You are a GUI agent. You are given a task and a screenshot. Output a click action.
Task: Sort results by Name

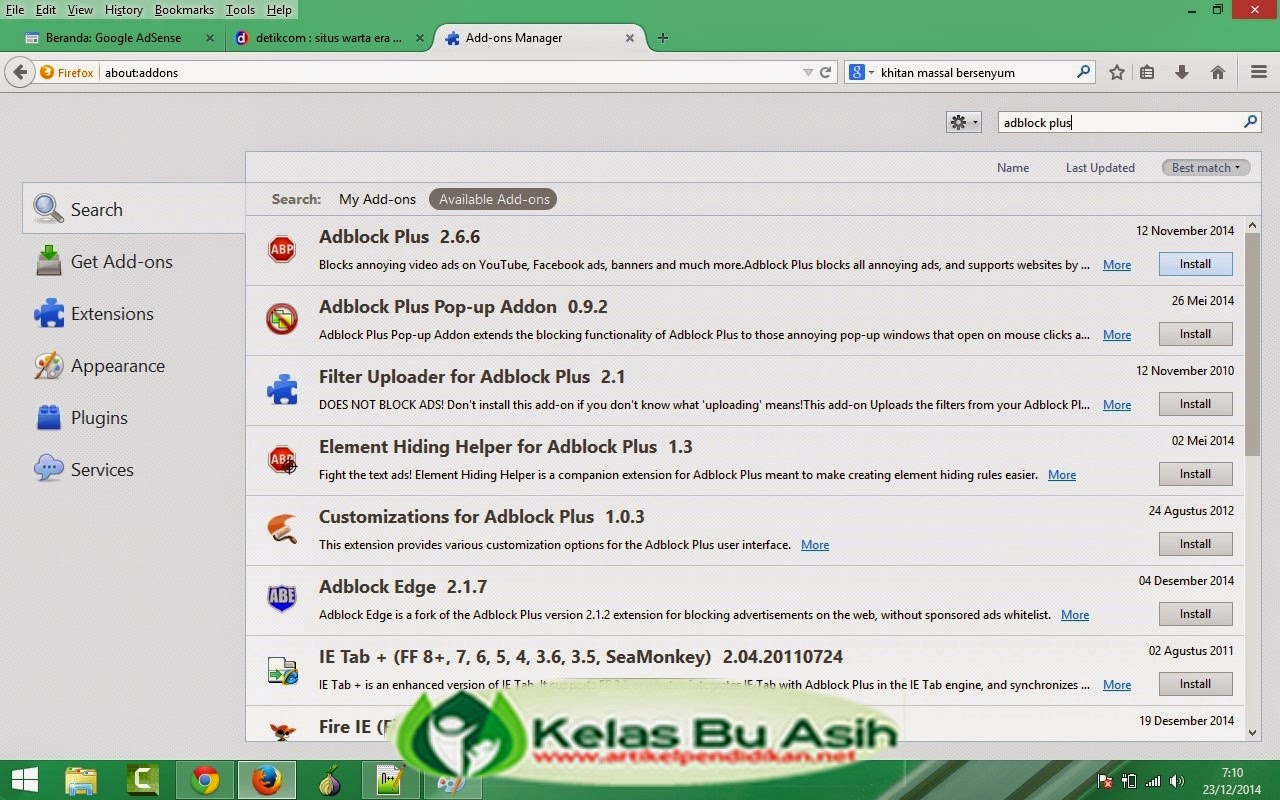(1013, 168)
